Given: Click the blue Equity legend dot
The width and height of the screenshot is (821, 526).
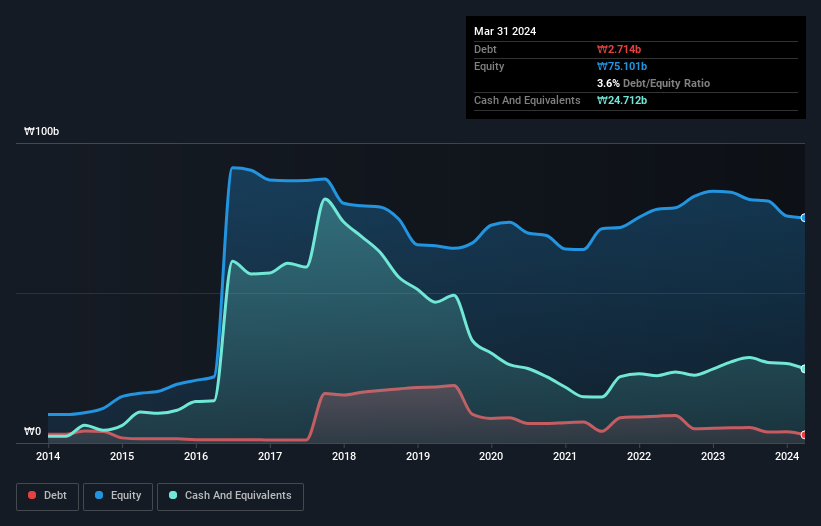Looking at the screenshot, I should point(99,495).
